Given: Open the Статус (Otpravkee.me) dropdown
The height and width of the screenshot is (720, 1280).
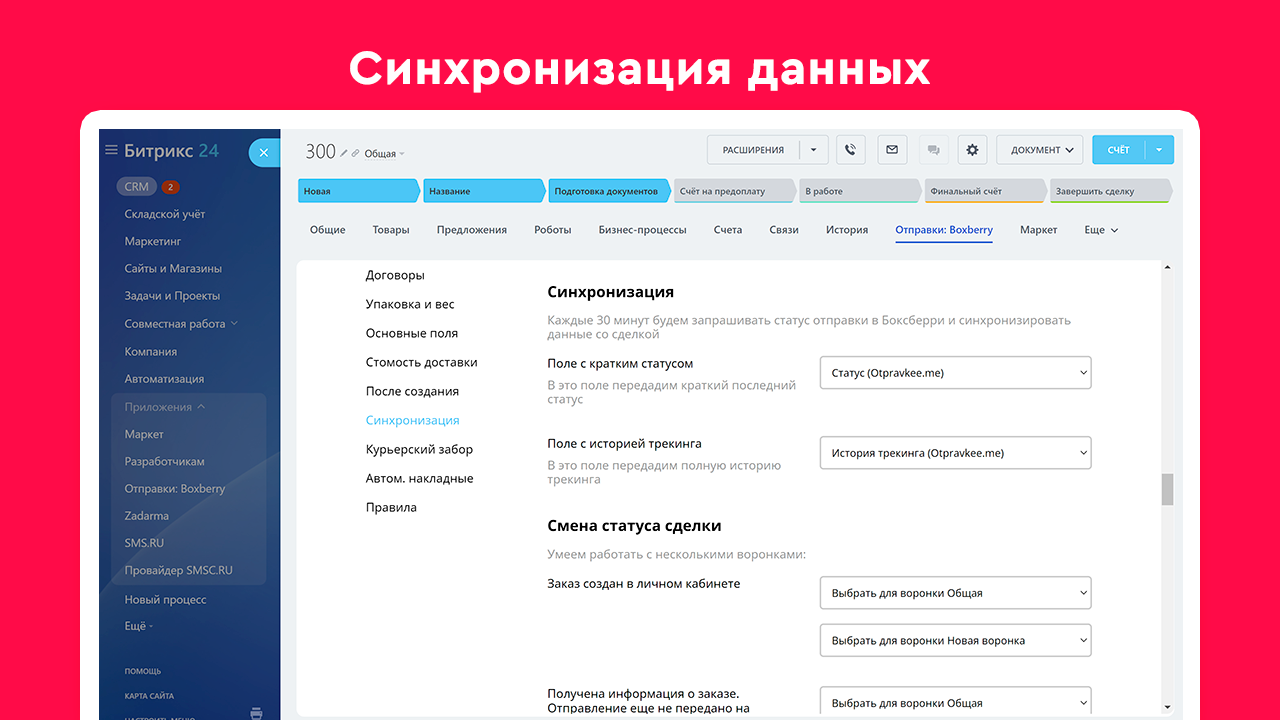Looking at the screenshot, I should 954,373.
